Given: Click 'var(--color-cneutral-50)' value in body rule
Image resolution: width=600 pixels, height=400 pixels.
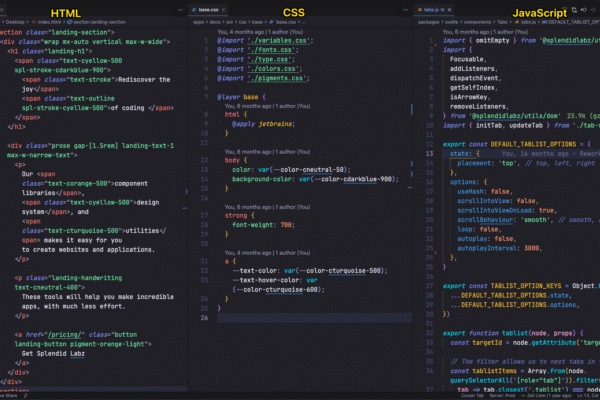Looking at the screenshot, I should (x=304, y=170).
